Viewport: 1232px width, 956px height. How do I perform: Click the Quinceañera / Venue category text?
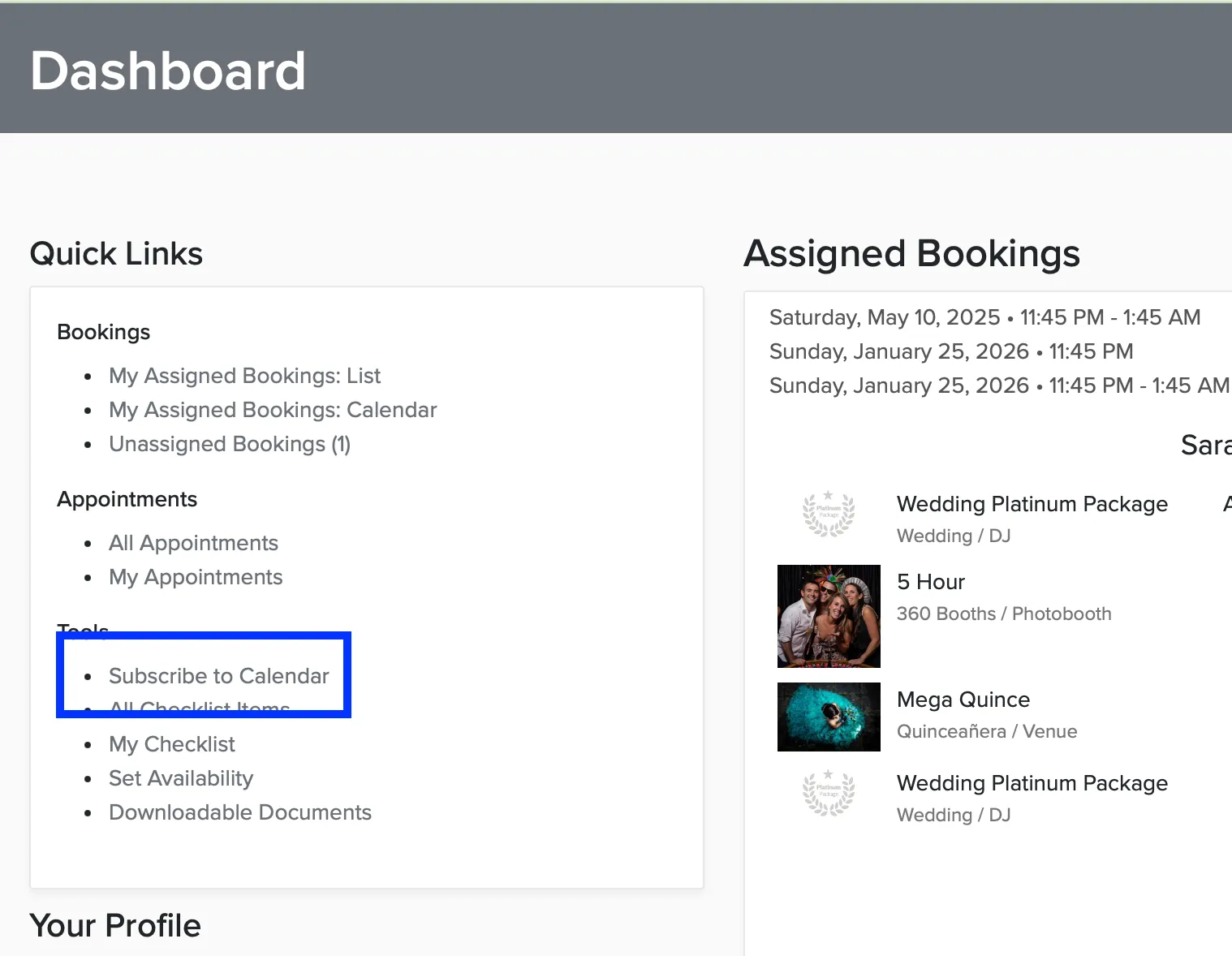pos(987,731)
